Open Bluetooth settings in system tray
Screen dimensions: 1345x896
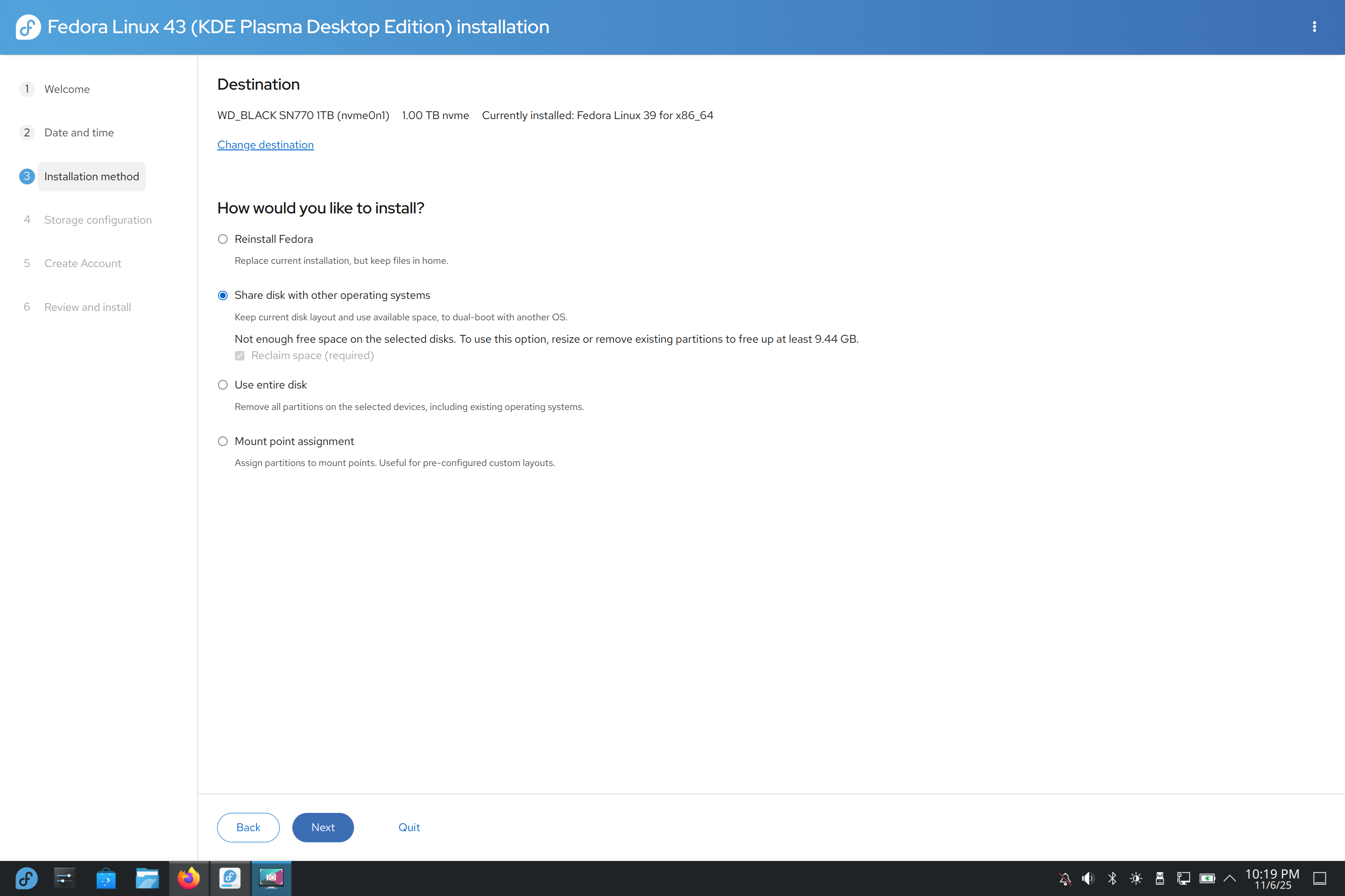tap(1112, 878)
